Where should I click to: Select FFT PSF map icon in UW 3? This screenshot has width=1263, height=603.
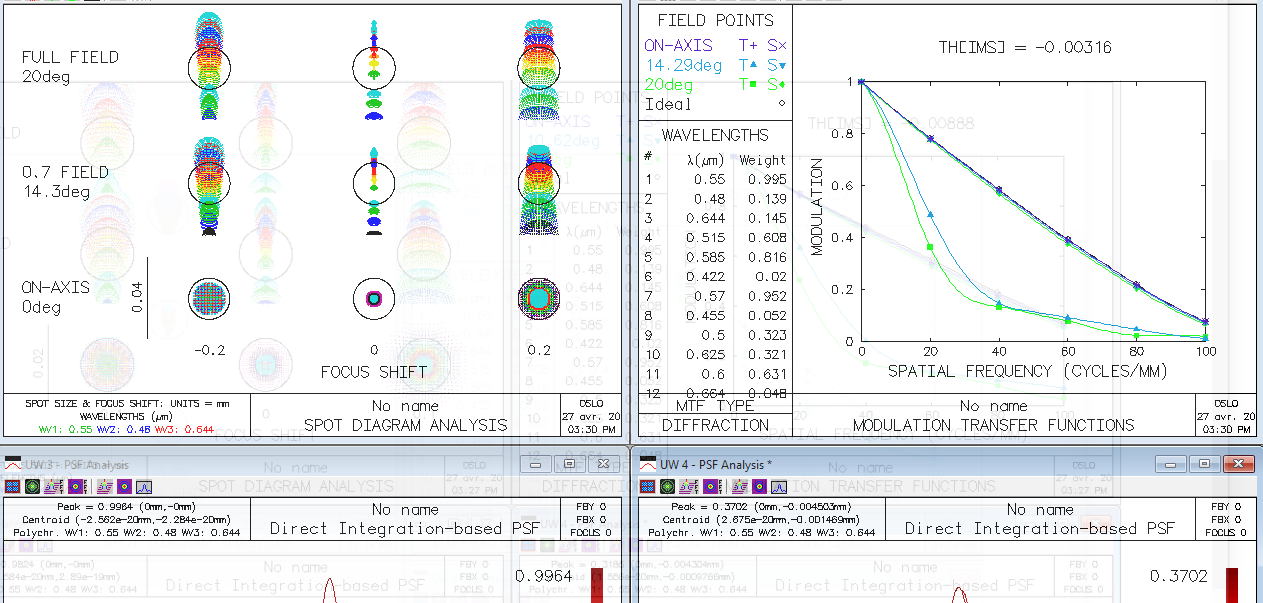point(78,486)
